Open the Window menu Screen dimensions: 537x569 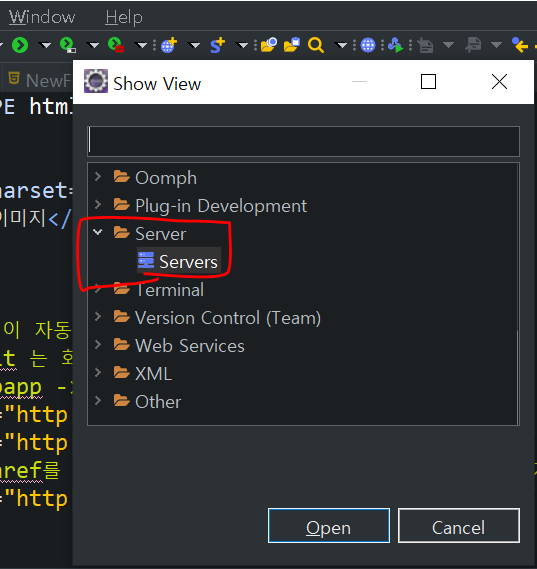click(x=42, y=17)
